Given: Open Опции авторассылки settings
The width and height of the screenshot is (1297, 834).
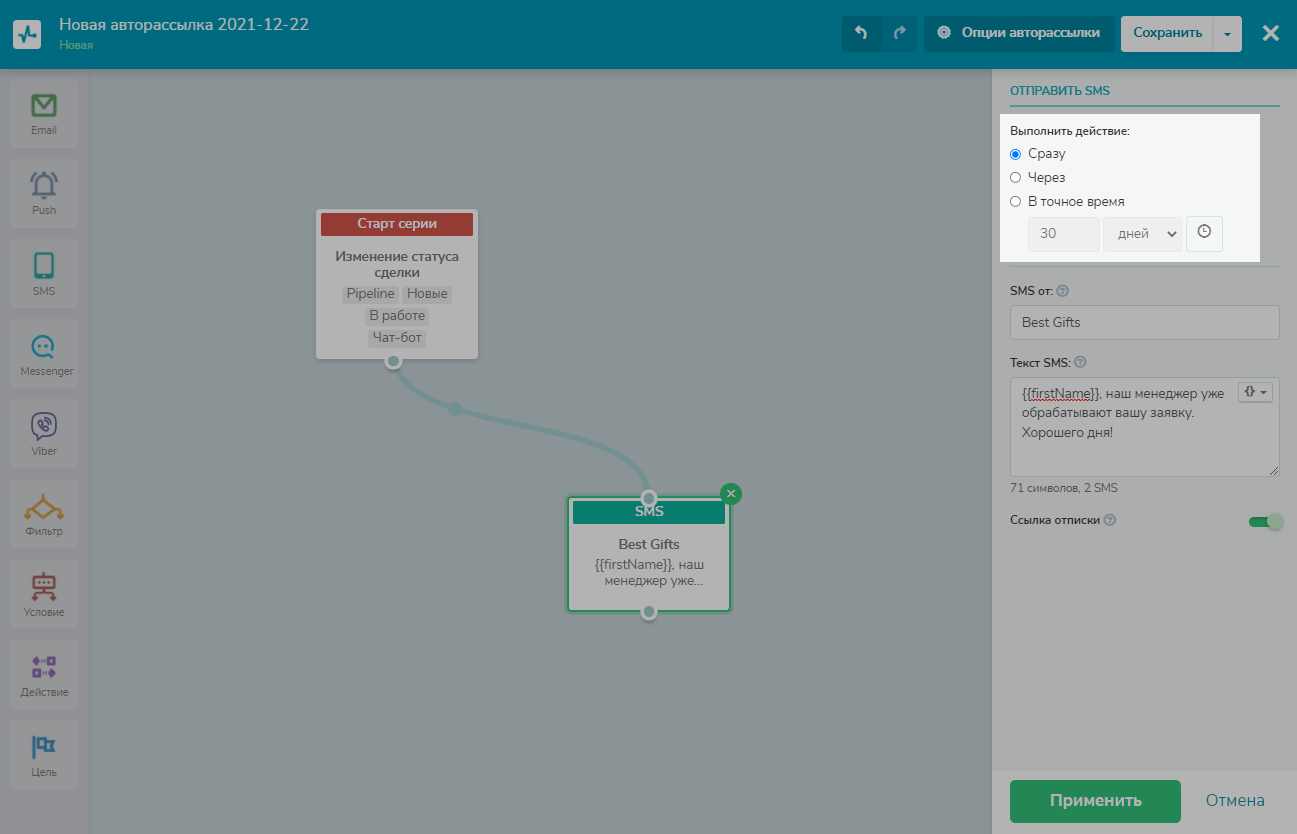Looking at the screenshot, I should point(1019,33).
